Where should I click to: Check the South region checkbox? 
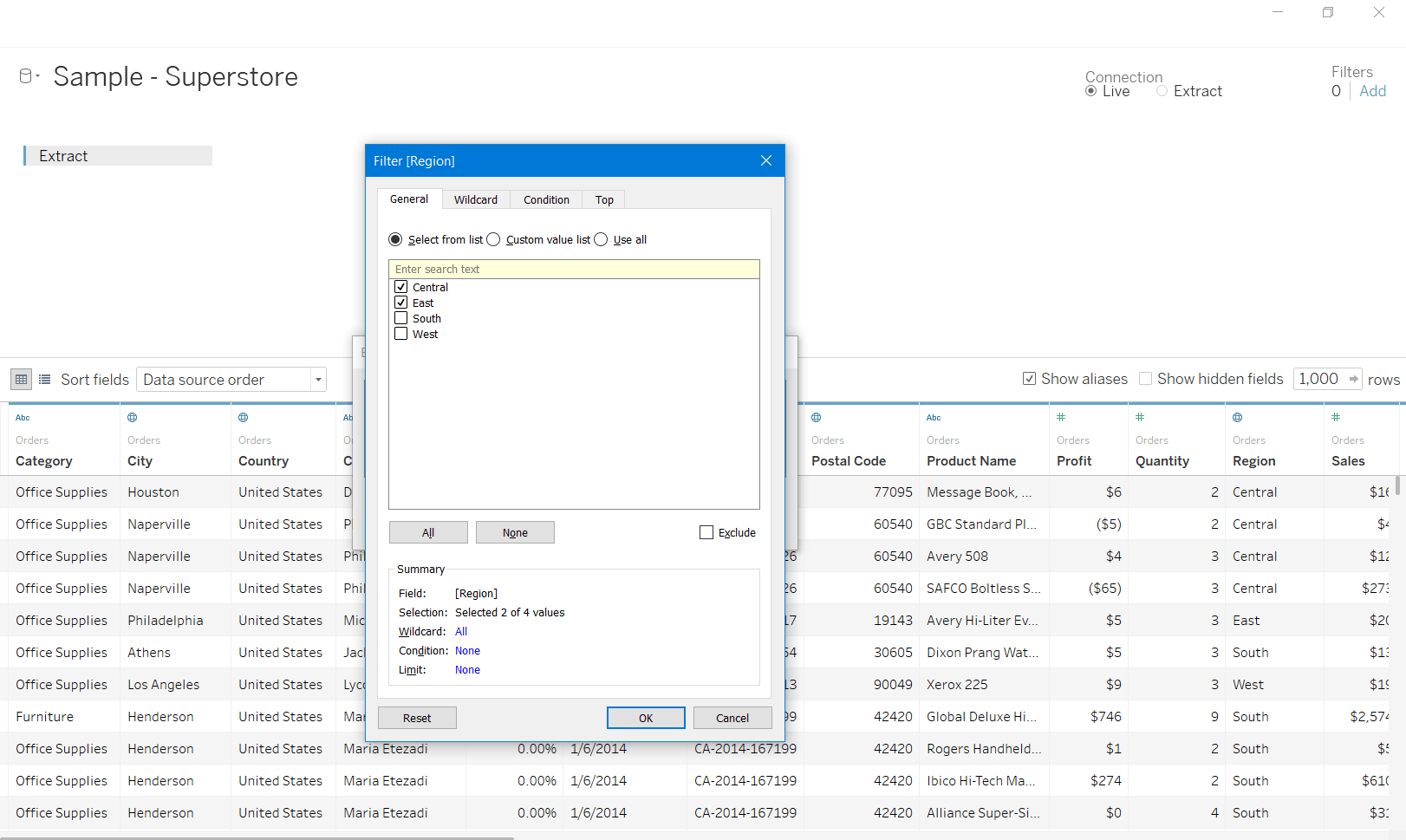[401, 318]
